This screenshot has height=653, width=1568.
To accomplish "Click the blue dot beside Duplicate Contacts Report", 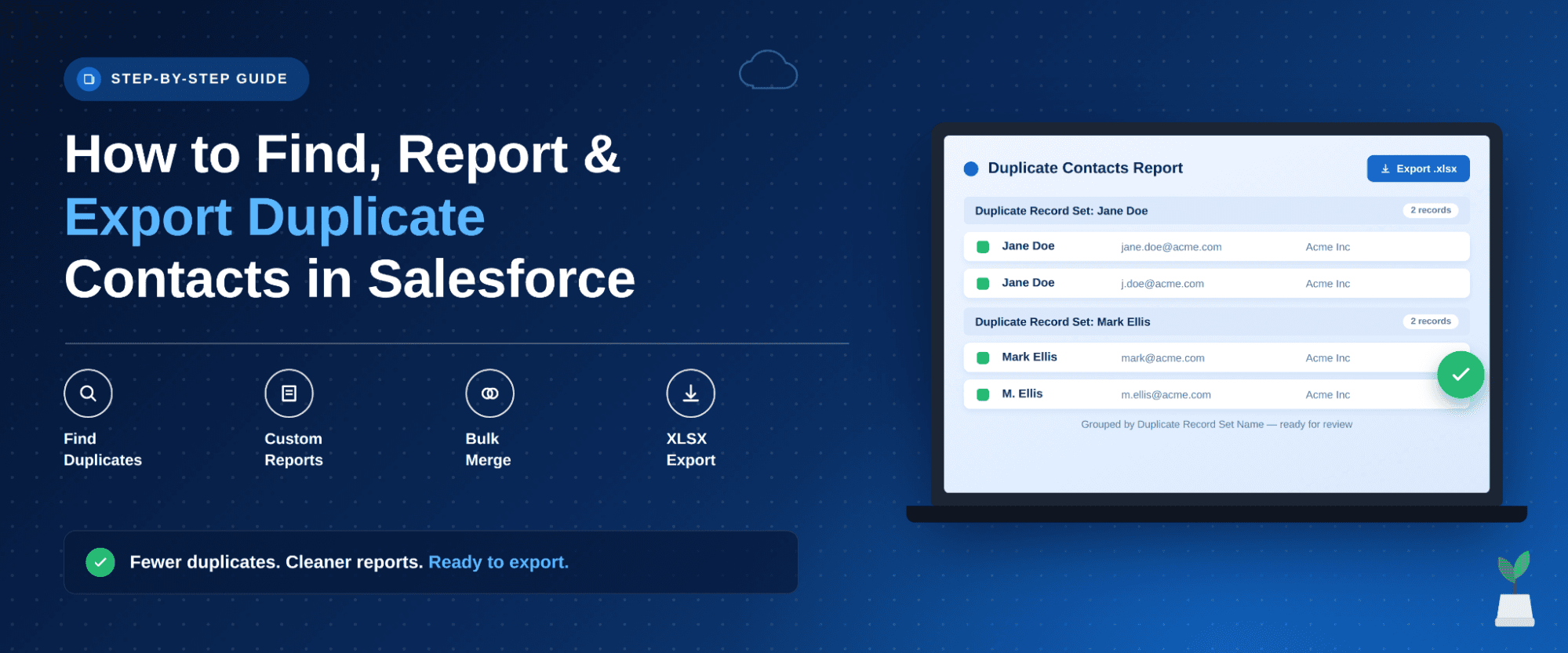I will [x=971, y=169].
